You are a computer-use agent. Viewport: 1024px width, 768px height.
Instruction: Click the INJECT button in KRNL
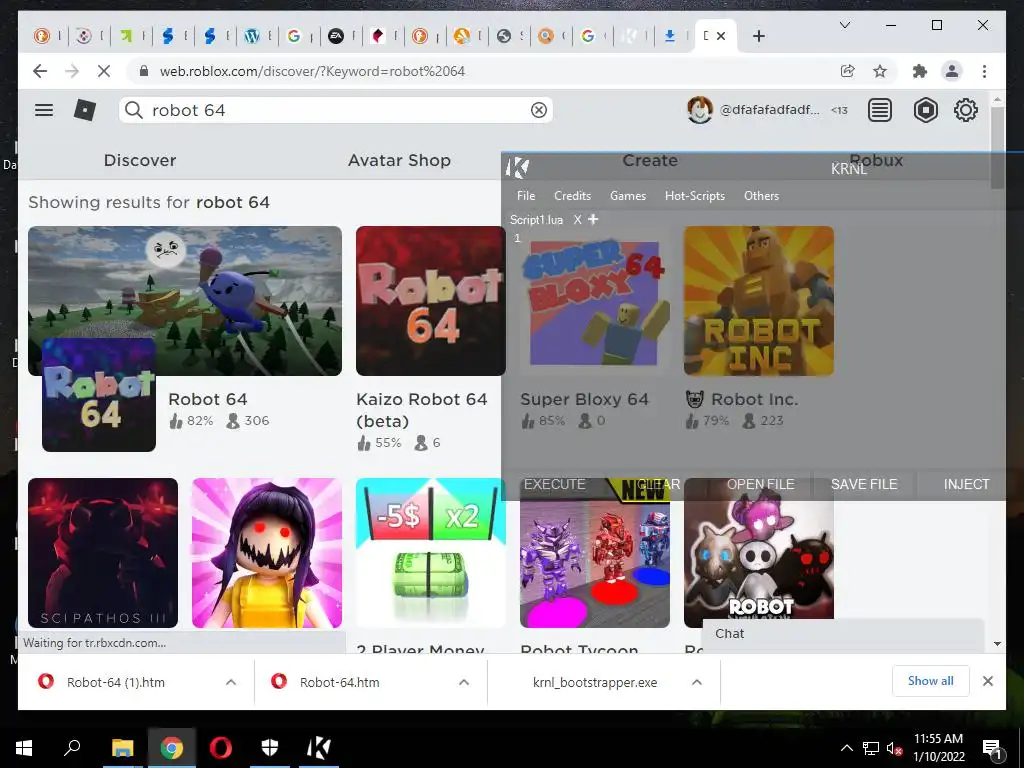pyautogui.click(x=967, y=484)
